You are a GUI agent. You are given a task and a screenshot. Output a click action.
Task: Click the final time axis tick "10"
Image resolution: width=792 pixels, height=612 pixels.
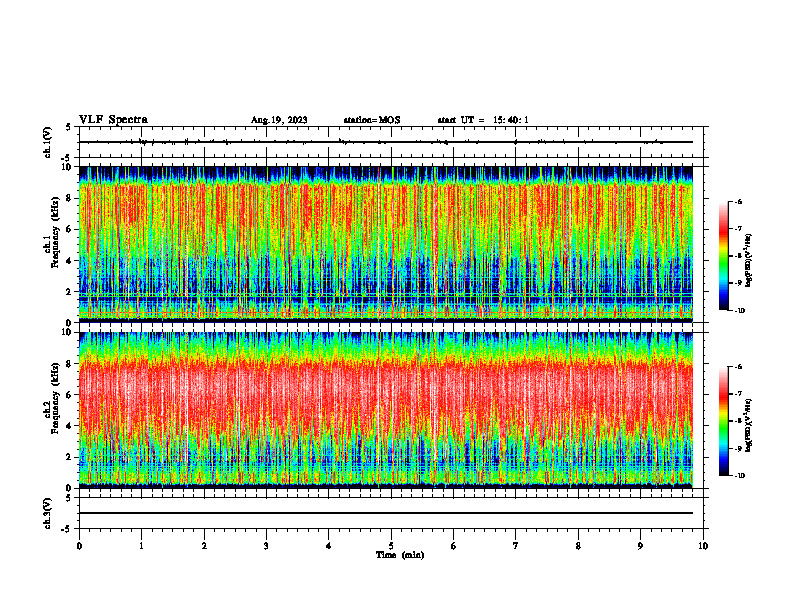[703, 546]
